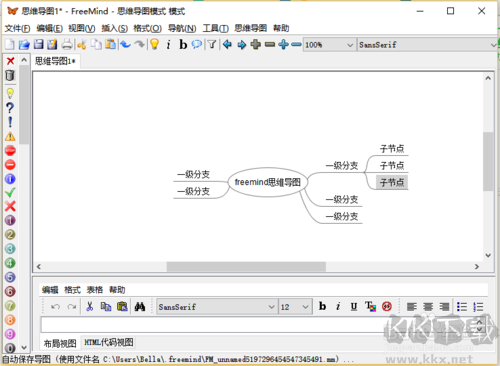Add the yellow warning triangle icon
This screenshot has height=366, width=500.
click(x=10, y=136)
